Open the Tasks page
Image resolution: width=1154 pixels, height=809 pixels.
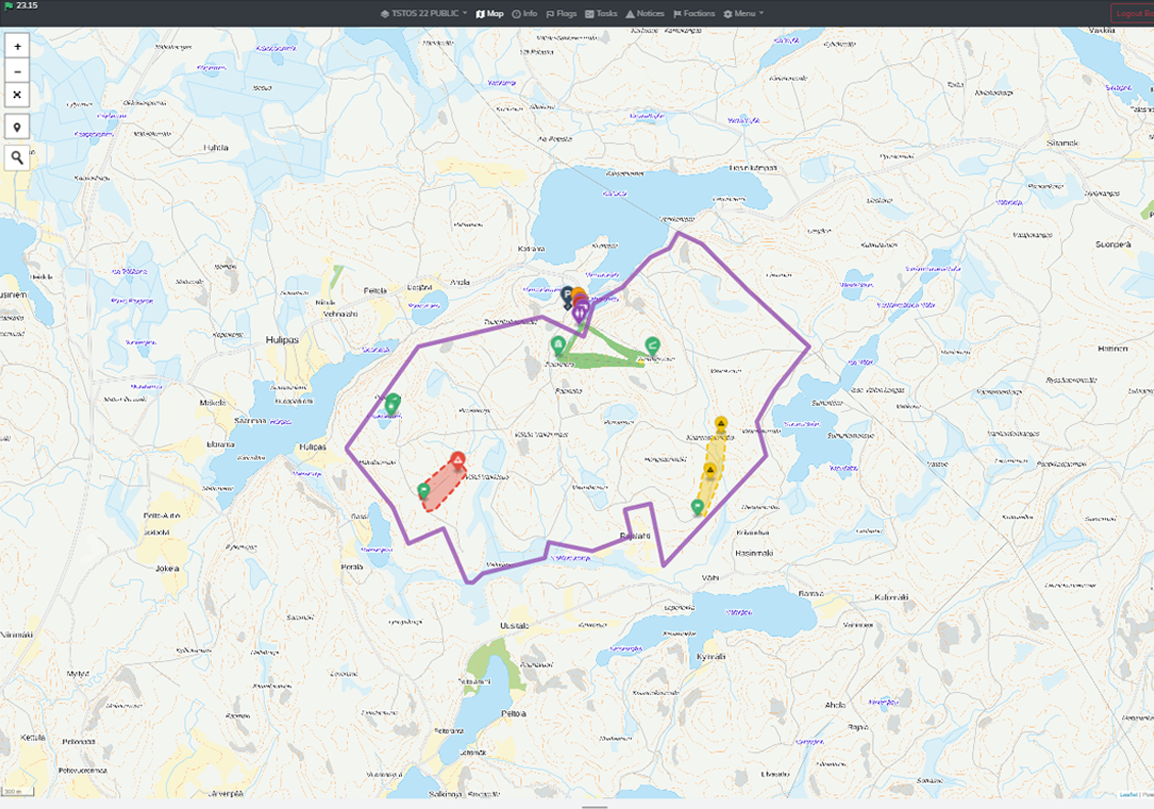[601, 13]
